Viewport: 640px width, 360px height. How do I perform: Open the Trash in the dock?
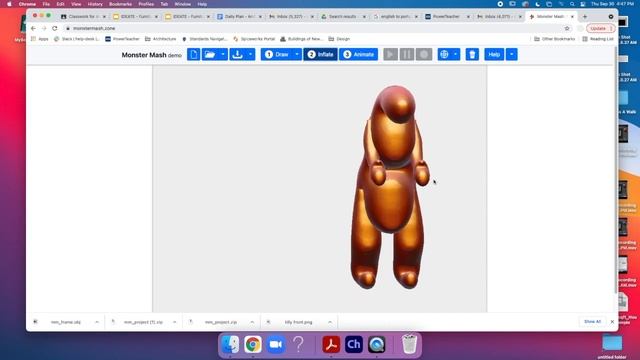[x=409, y=344]
